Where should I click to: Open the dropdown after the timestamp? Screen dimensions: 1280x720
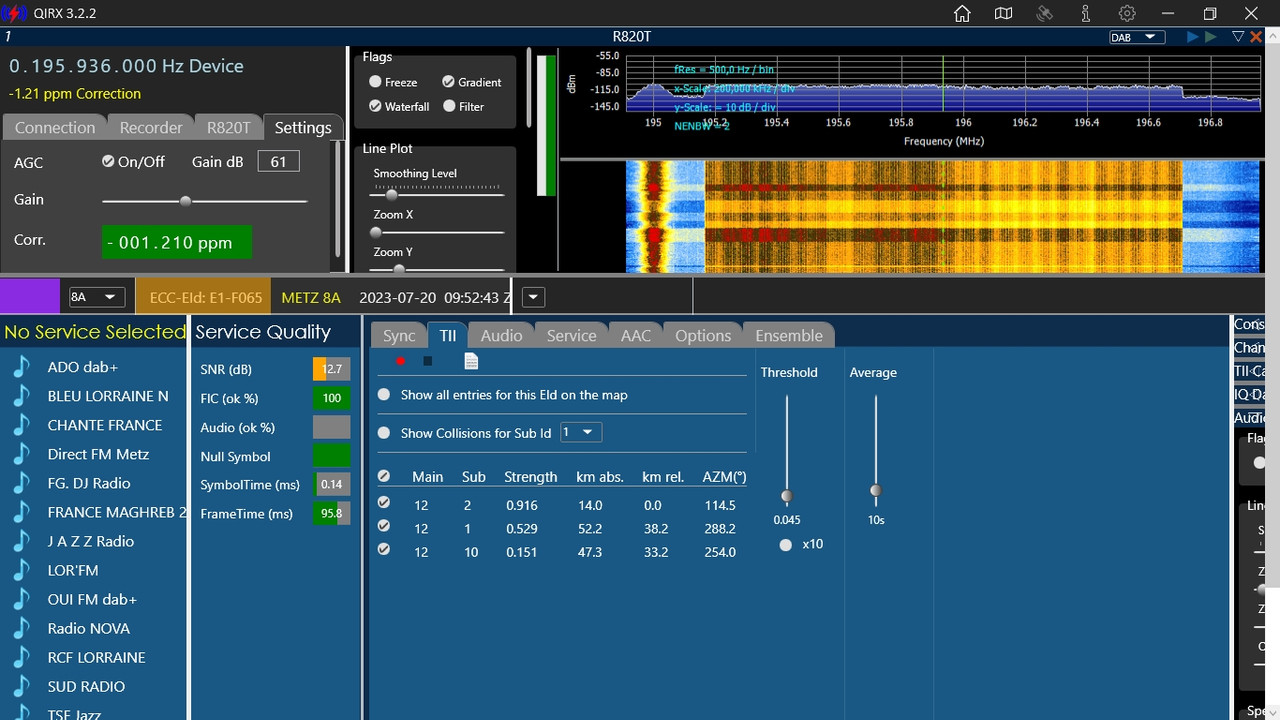(533, 297)
